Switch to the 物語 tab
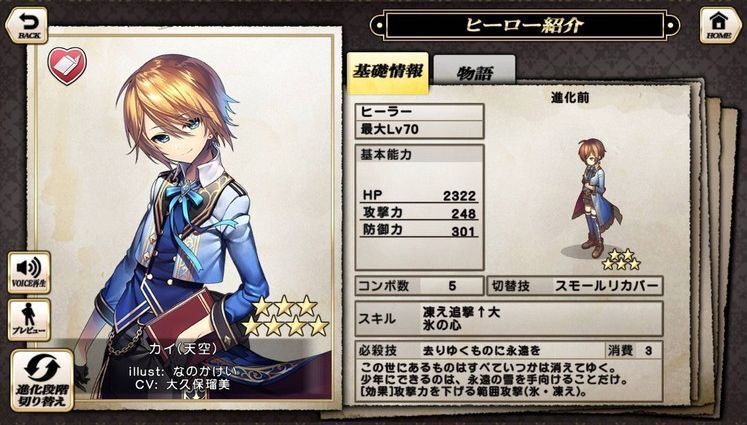 click(x=474, y=73)
